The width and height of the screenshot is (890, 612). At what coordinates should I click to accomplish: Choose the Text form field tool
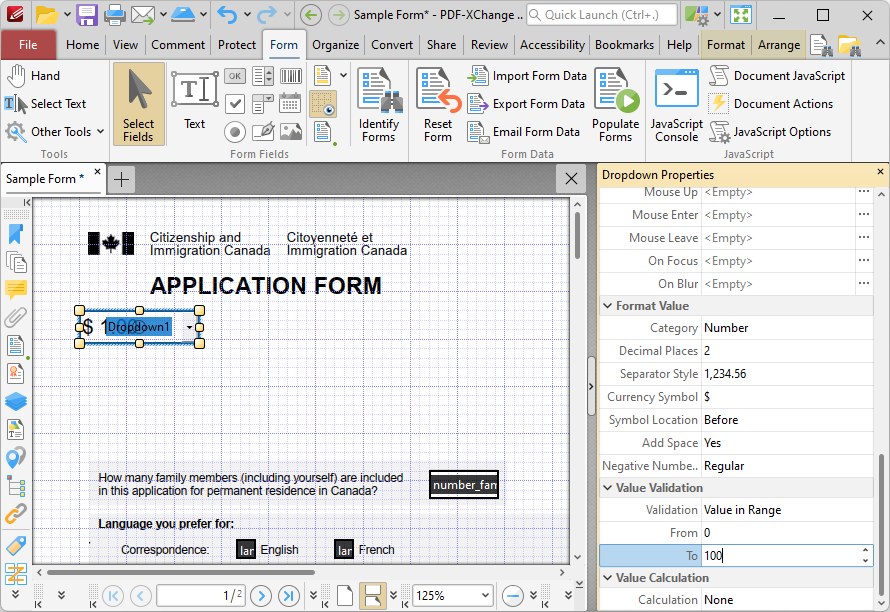pos(195,100)
